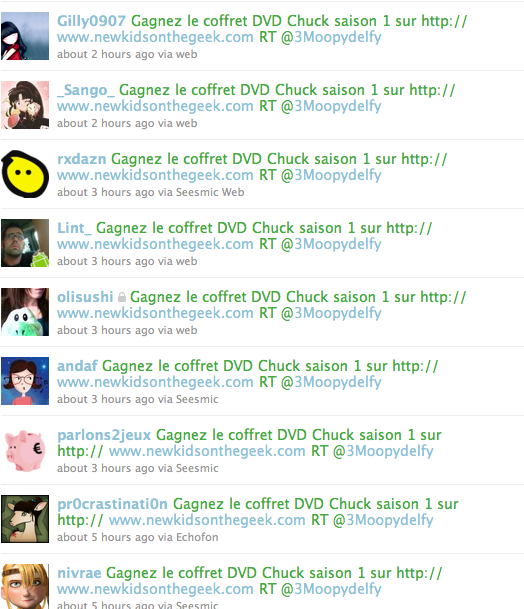Open olisushi's profile picture
524x609 pixels.
pyautogui.click(x=25, y=312)
